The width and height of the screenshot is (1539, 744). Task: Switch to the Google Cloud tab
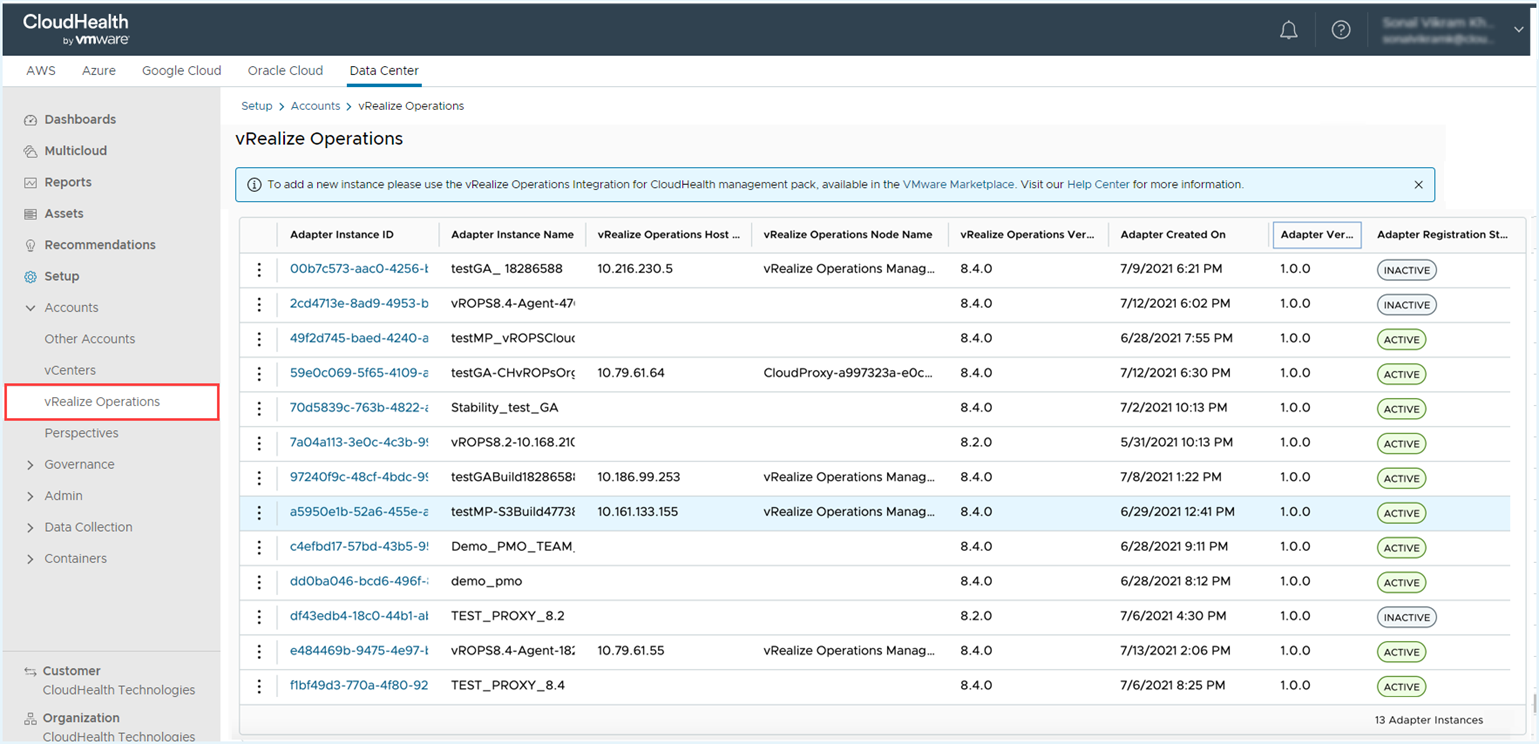coord(182,71)
